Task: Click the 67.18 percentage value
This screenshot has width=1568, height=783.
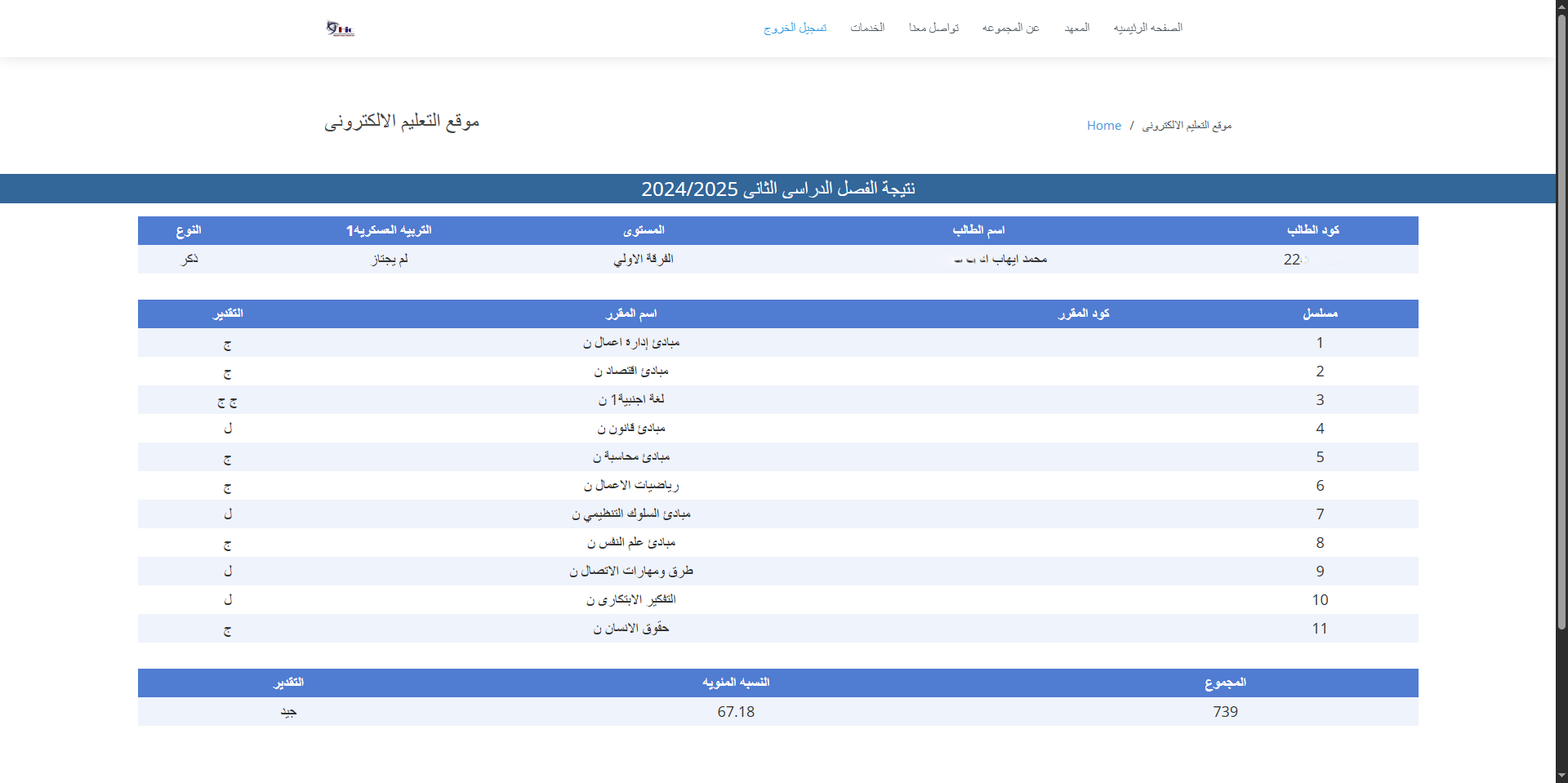Action: click(x=735, y=712)
